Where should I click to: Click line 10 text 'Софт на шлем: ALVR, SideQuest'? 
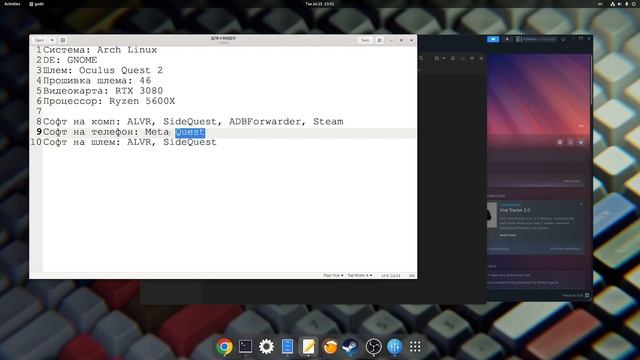point(130,142)
